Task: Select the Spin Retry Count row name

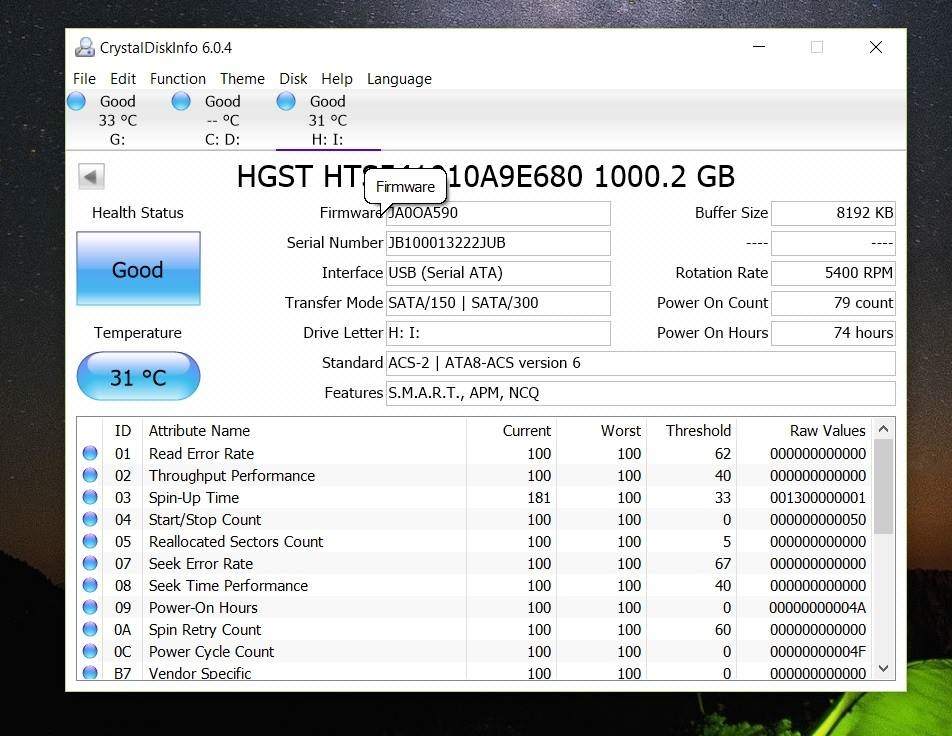Action: pyautogui.click(x=205, y=630)
